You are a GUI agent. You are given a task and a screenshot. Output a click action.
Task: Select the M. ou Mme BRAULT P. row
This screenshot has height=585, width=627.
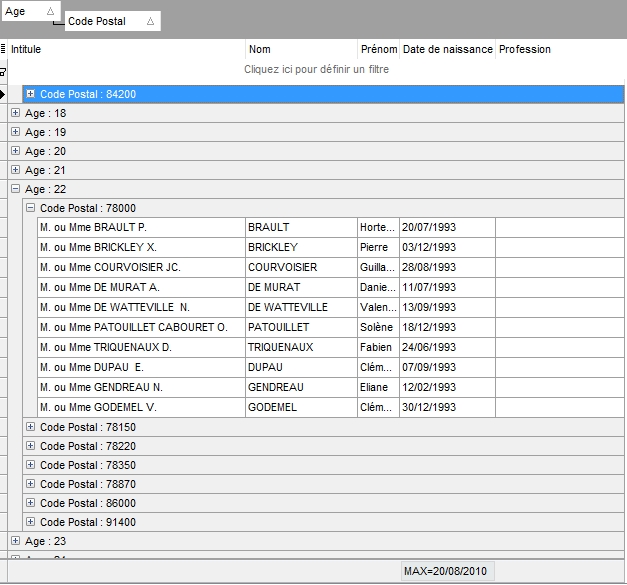coord(140,227)
